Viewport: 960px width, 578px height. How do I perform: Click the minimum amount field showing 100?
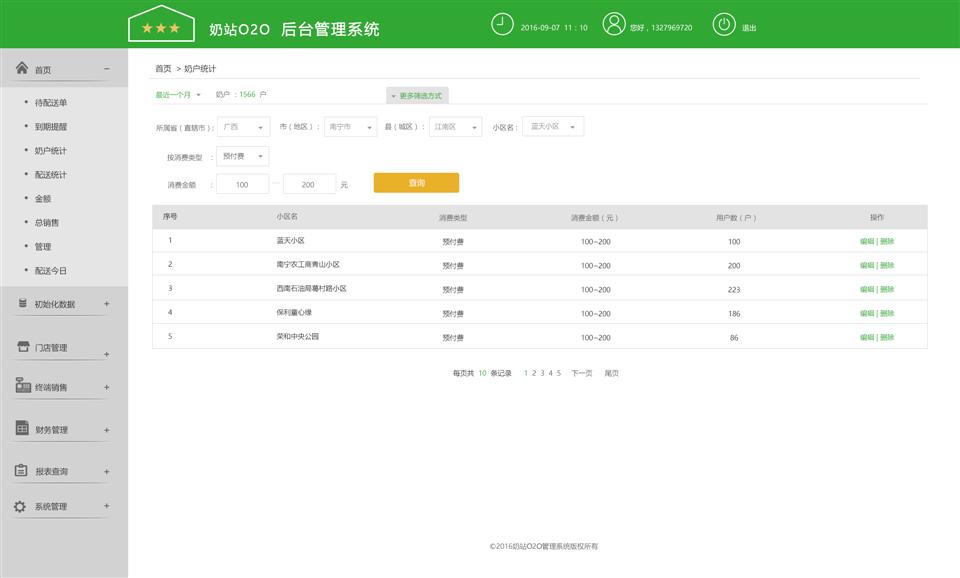click(x=242, y=184)
